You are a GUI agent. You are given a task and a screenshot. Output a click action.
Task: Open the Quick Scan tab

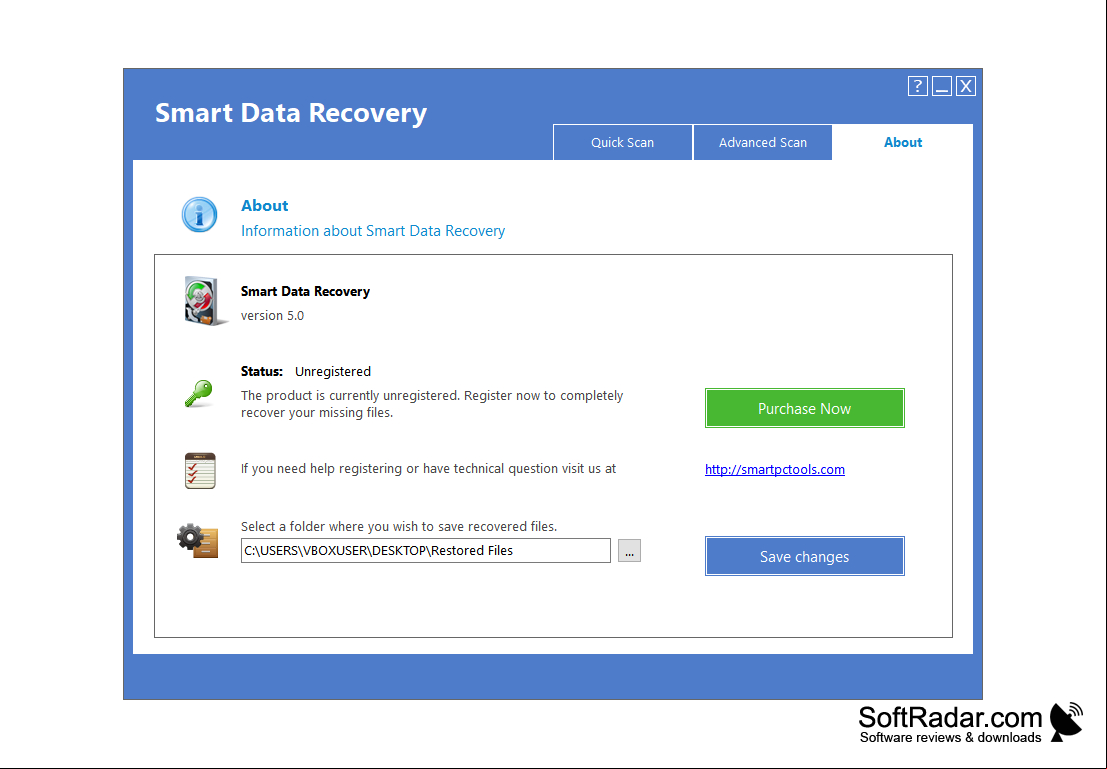[x=622, y=142]
